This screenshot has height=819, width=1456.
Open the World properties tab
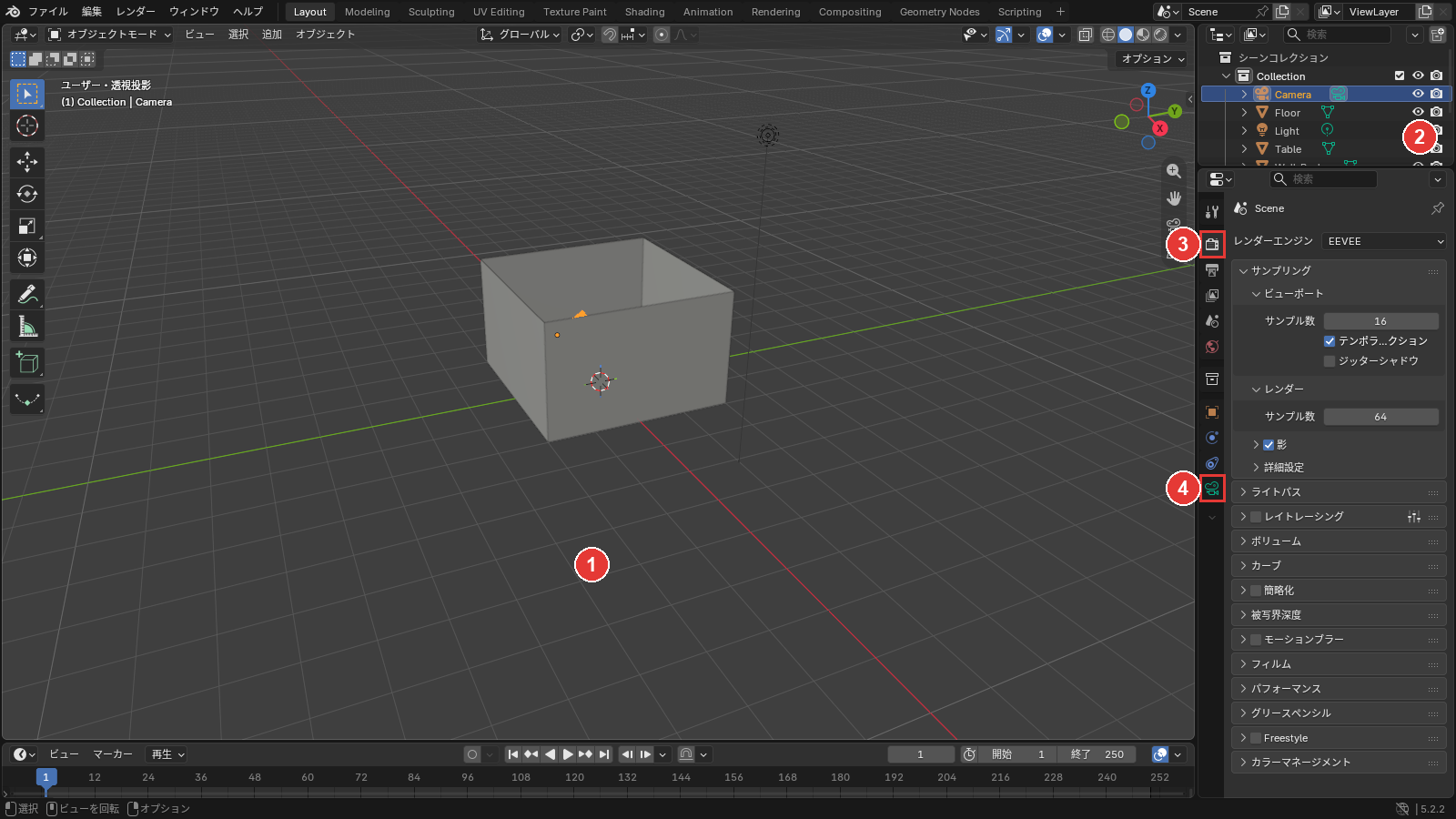point(1212,347)
